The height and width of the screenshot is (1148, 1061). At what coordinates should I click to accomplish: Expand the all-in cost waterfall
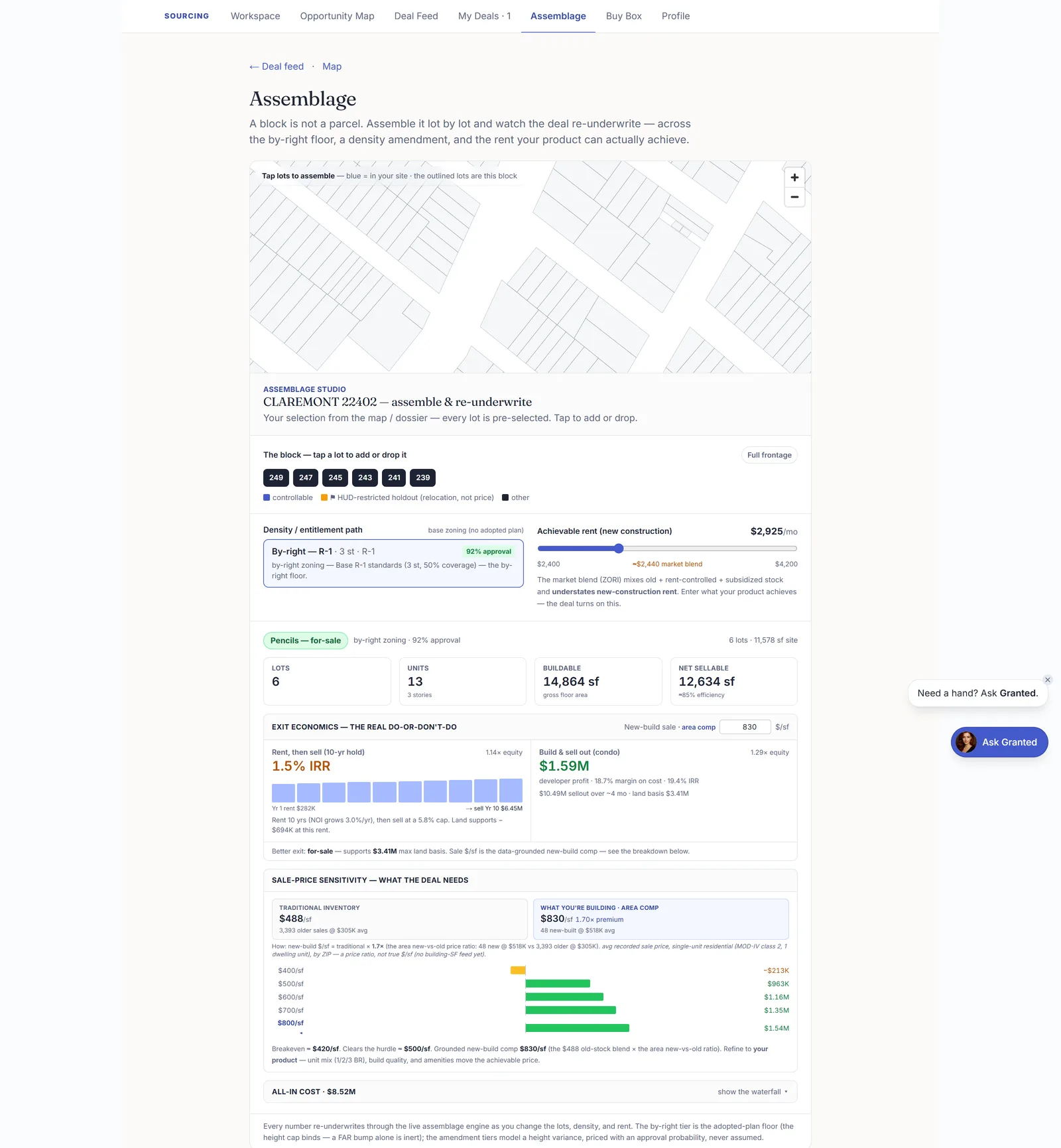tap(752, 1092)
